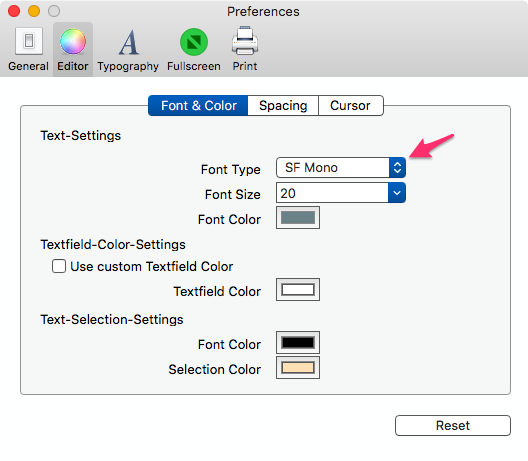
Task: Open the Textfield Color white swatch
Action: [x=298, y=290]
